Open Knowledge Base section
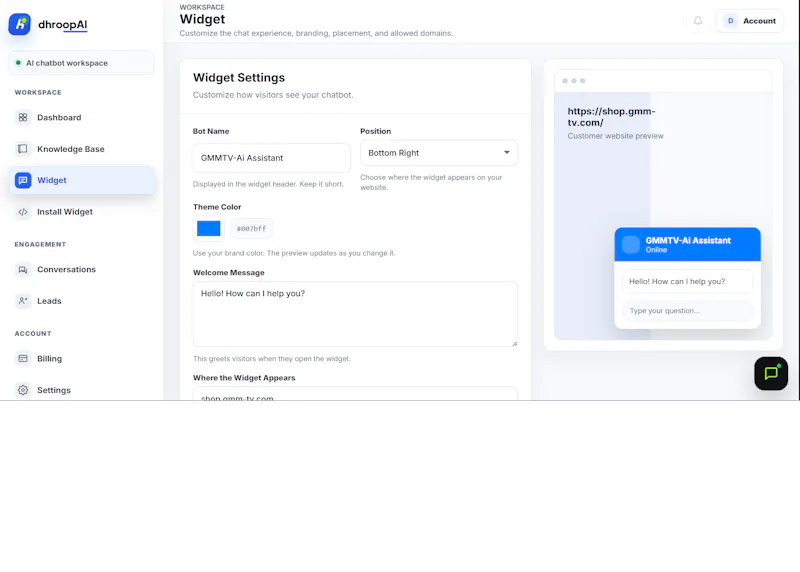Image resolution: width=800 pixels, height=572 pixels. pyautogui.click(x=81, y=149)
